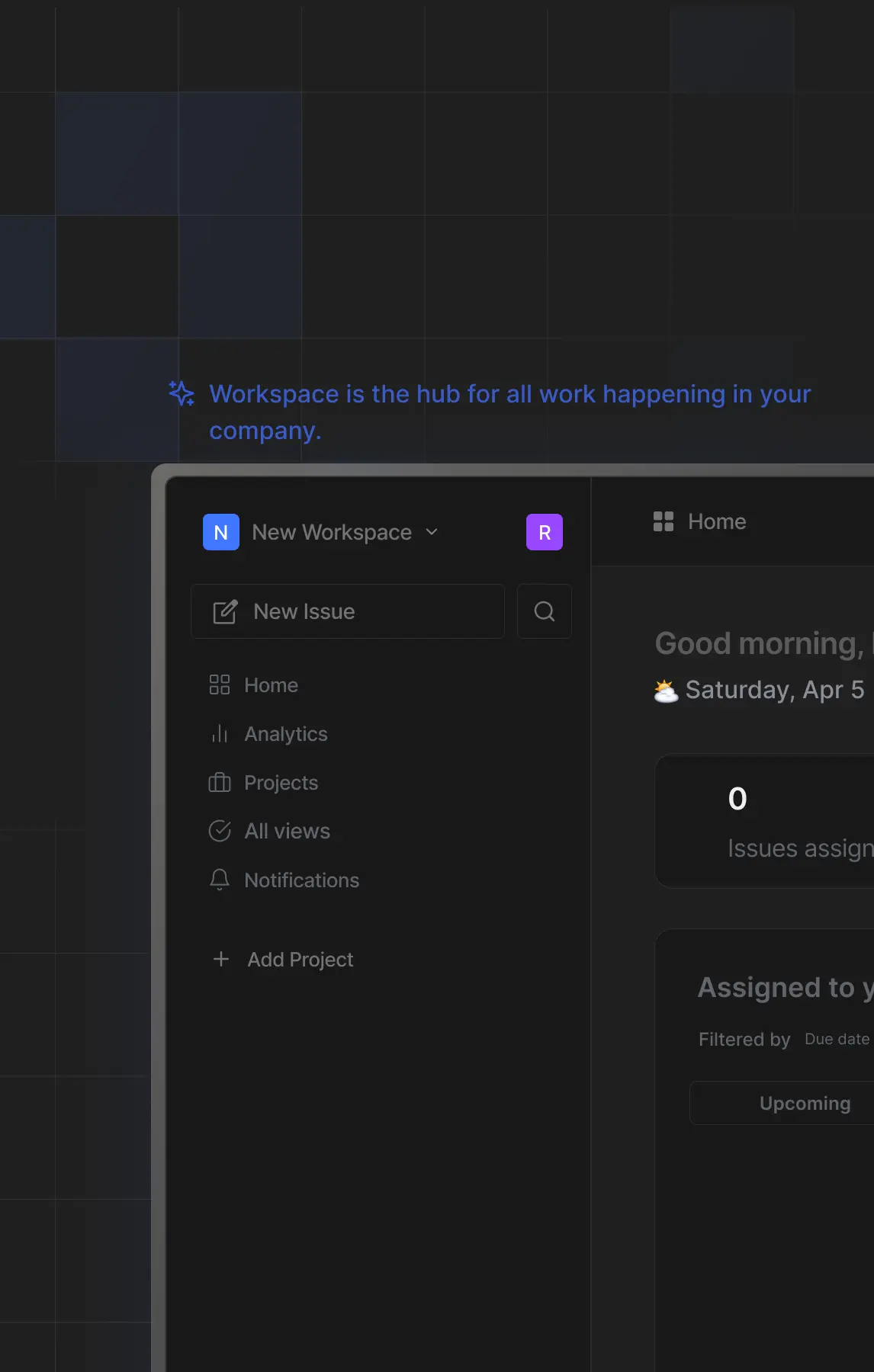Click the sparkle icon above the workspace panel
This screenshot has height=1372, width=874.
pos(182,393)
